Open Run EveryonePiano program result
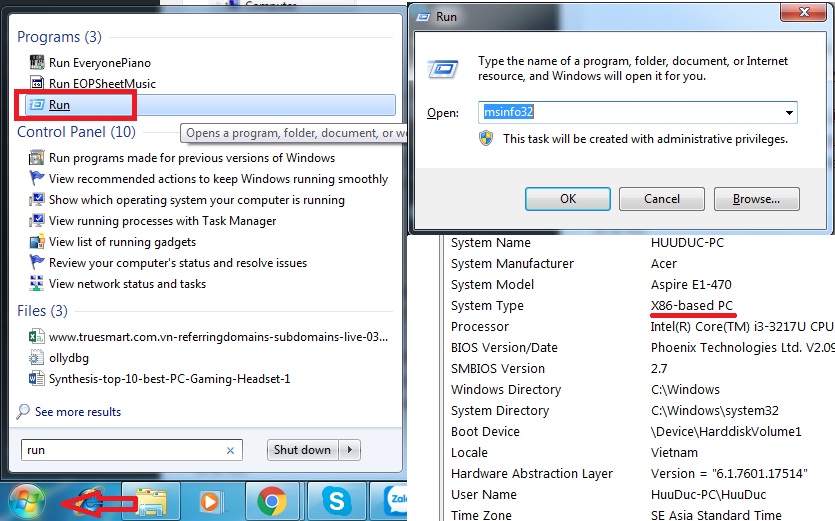835x521 pixels. point(101,63)
